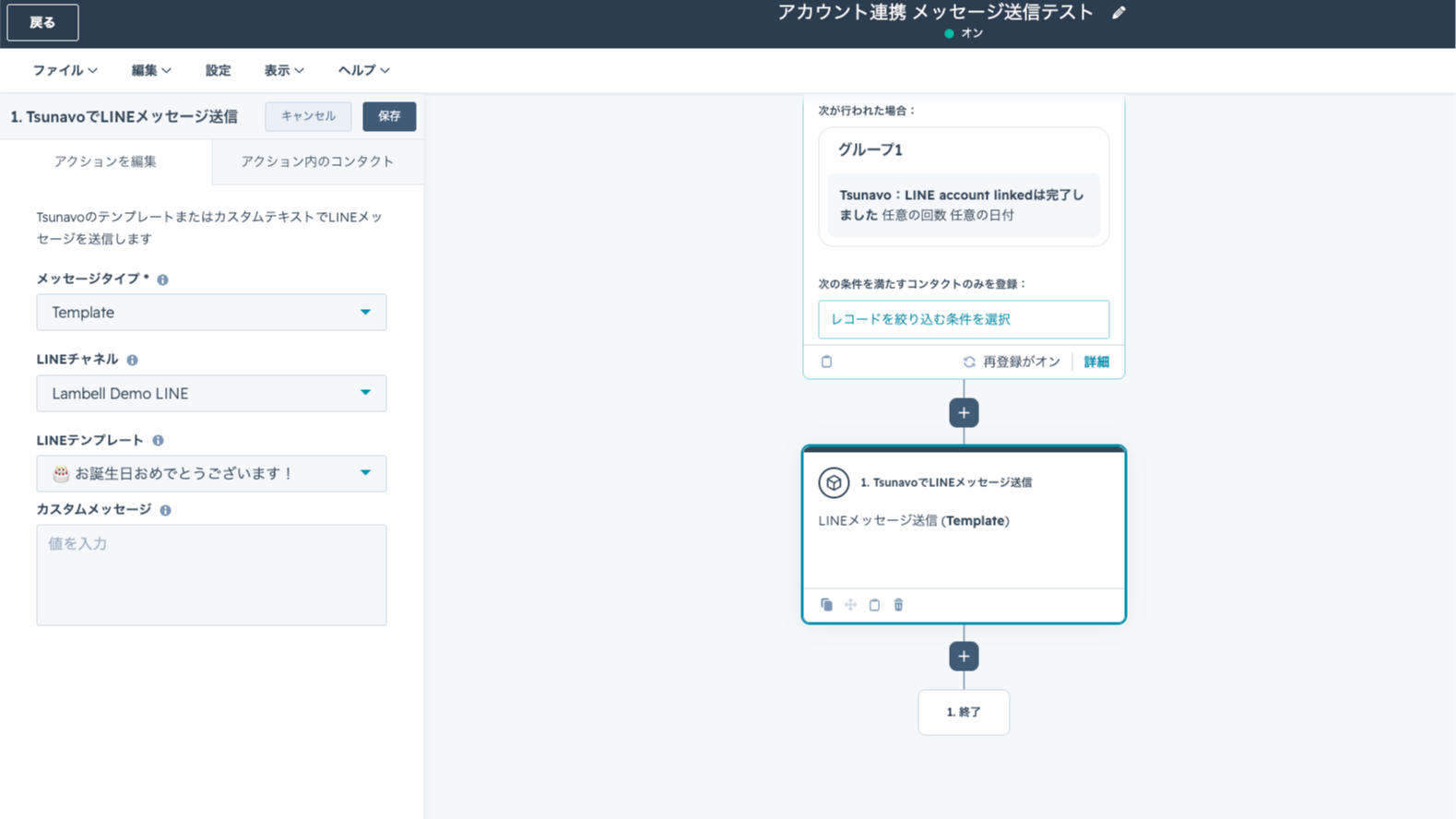1456x819 pixels.
Task: Click the 戻る button
Action: click(42, 22)
